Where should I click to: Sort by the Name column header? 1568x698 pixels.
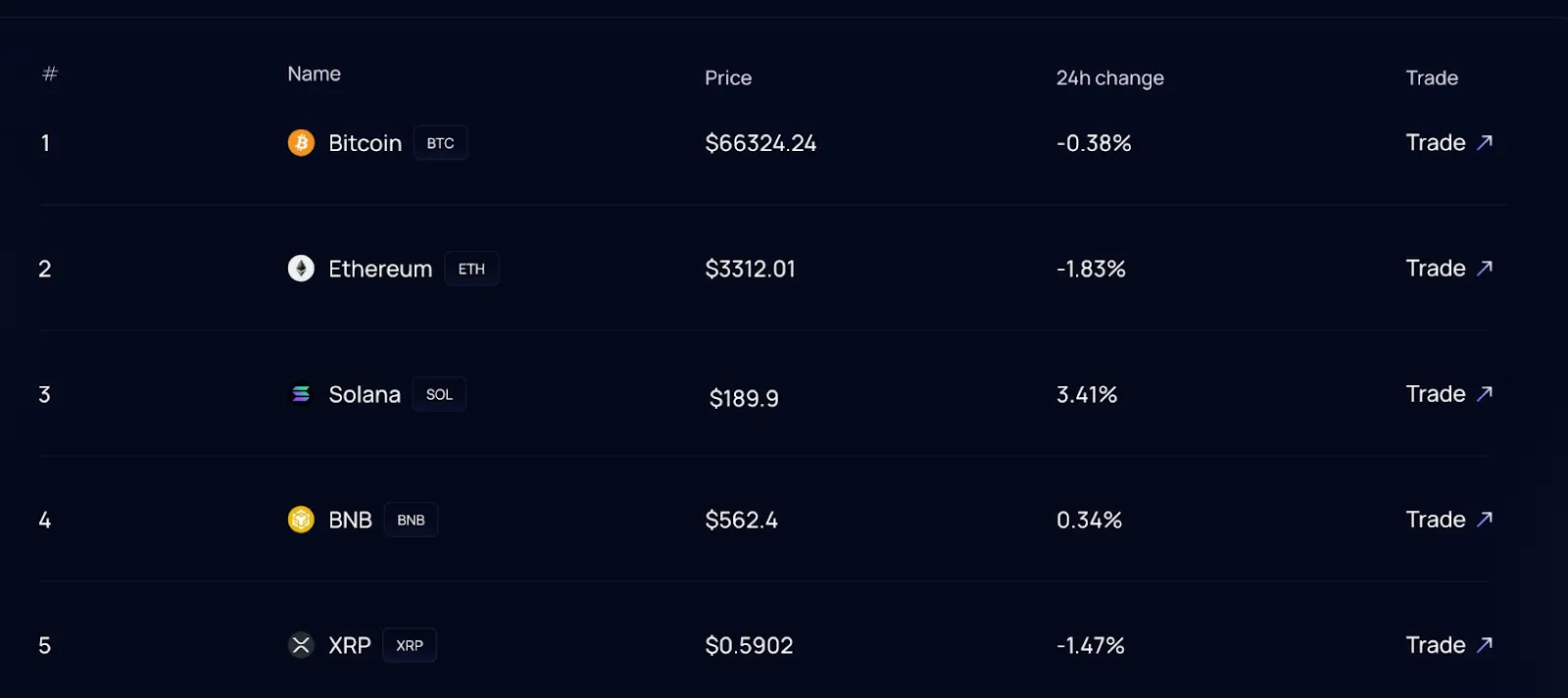click(314, 74)
